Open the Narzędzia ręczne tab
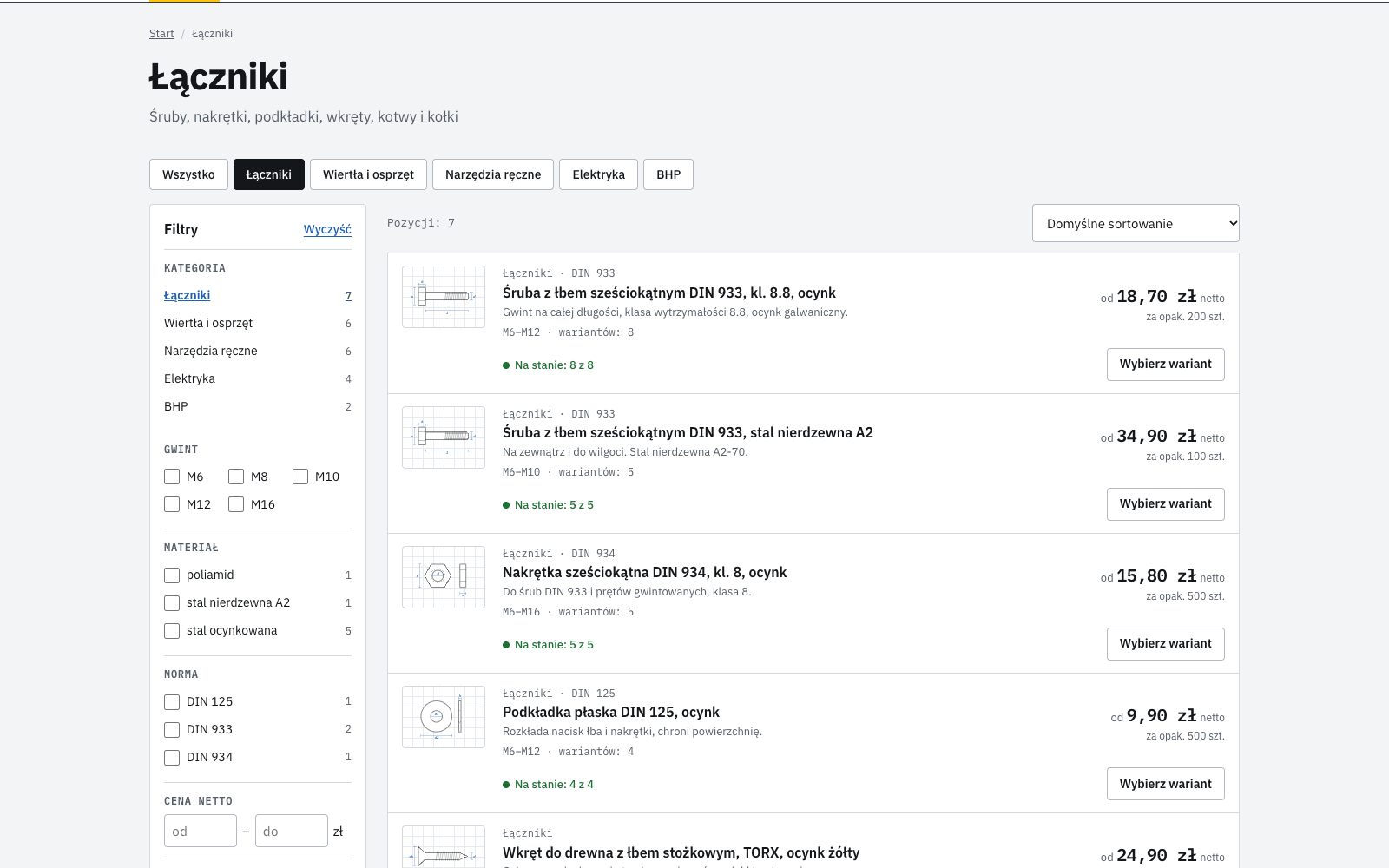1389x868 pixels. tap(493, 174)
